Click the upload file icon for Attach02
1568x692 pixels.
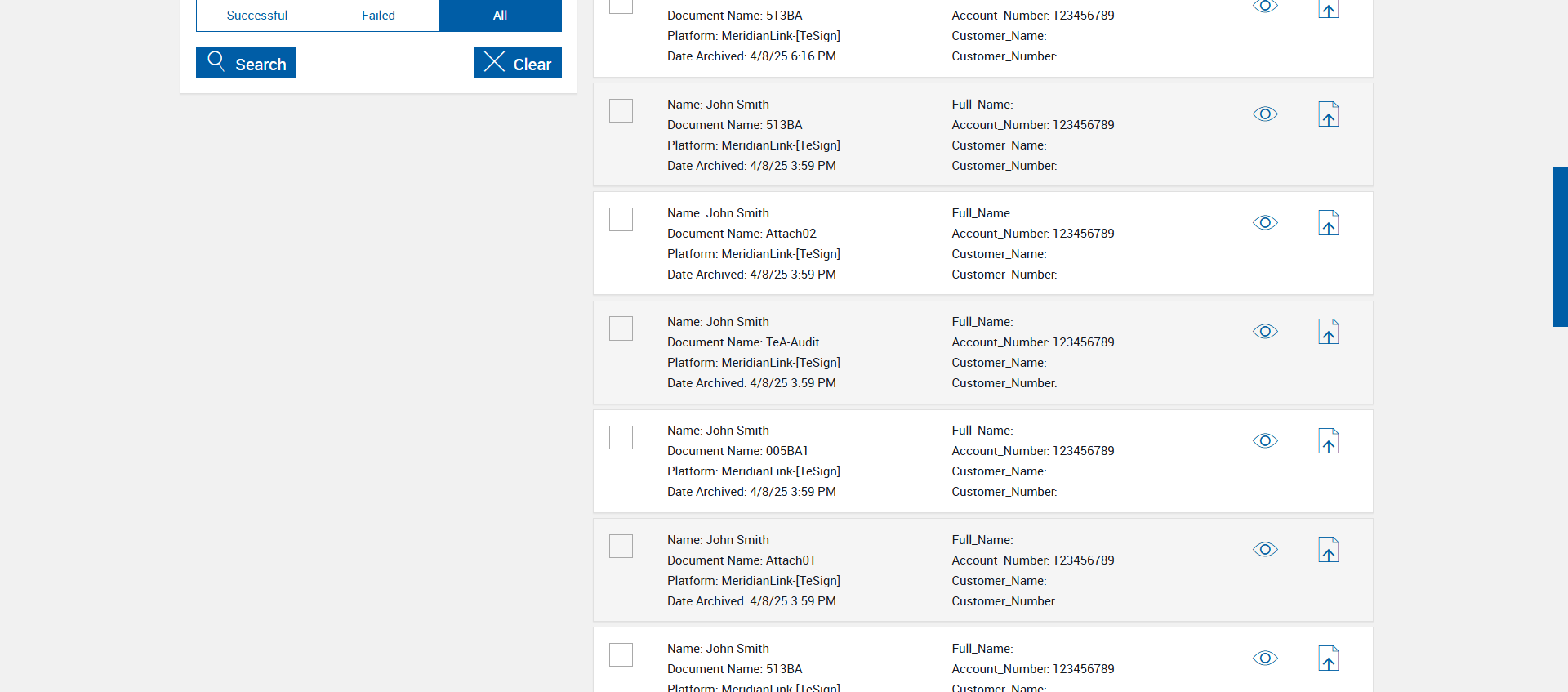pyautogui.click(x=1329, y=223)
